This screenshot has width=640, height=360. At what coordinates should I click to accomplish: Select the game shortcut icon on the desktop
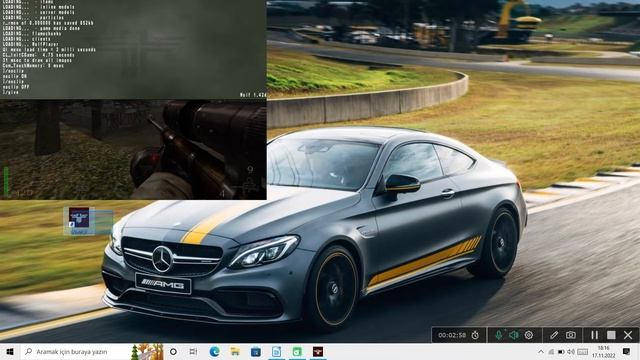tap(79, 221)
